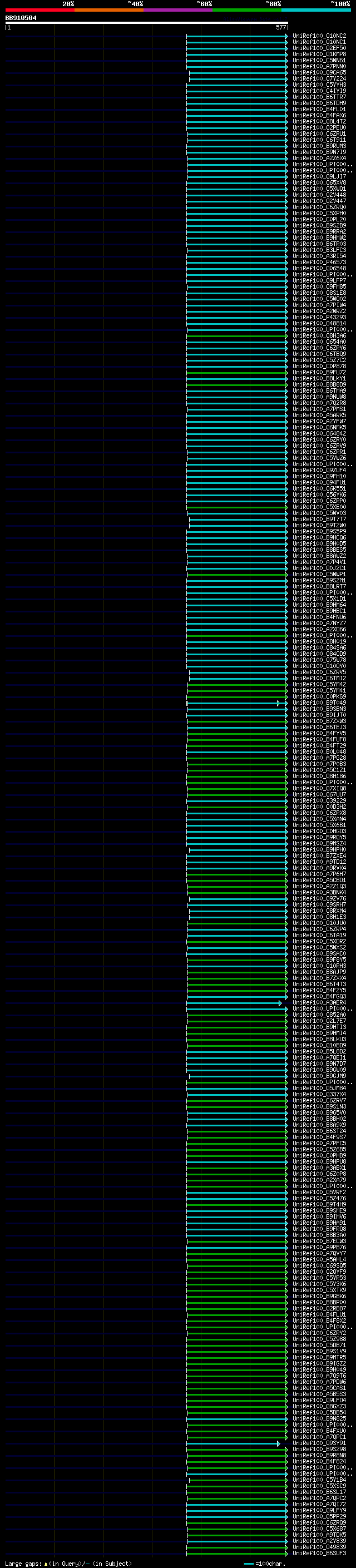This screenshot has height=1568, width=356.
Task: Select hit UniRef100_B4FAX6
Action: point(319,115)
